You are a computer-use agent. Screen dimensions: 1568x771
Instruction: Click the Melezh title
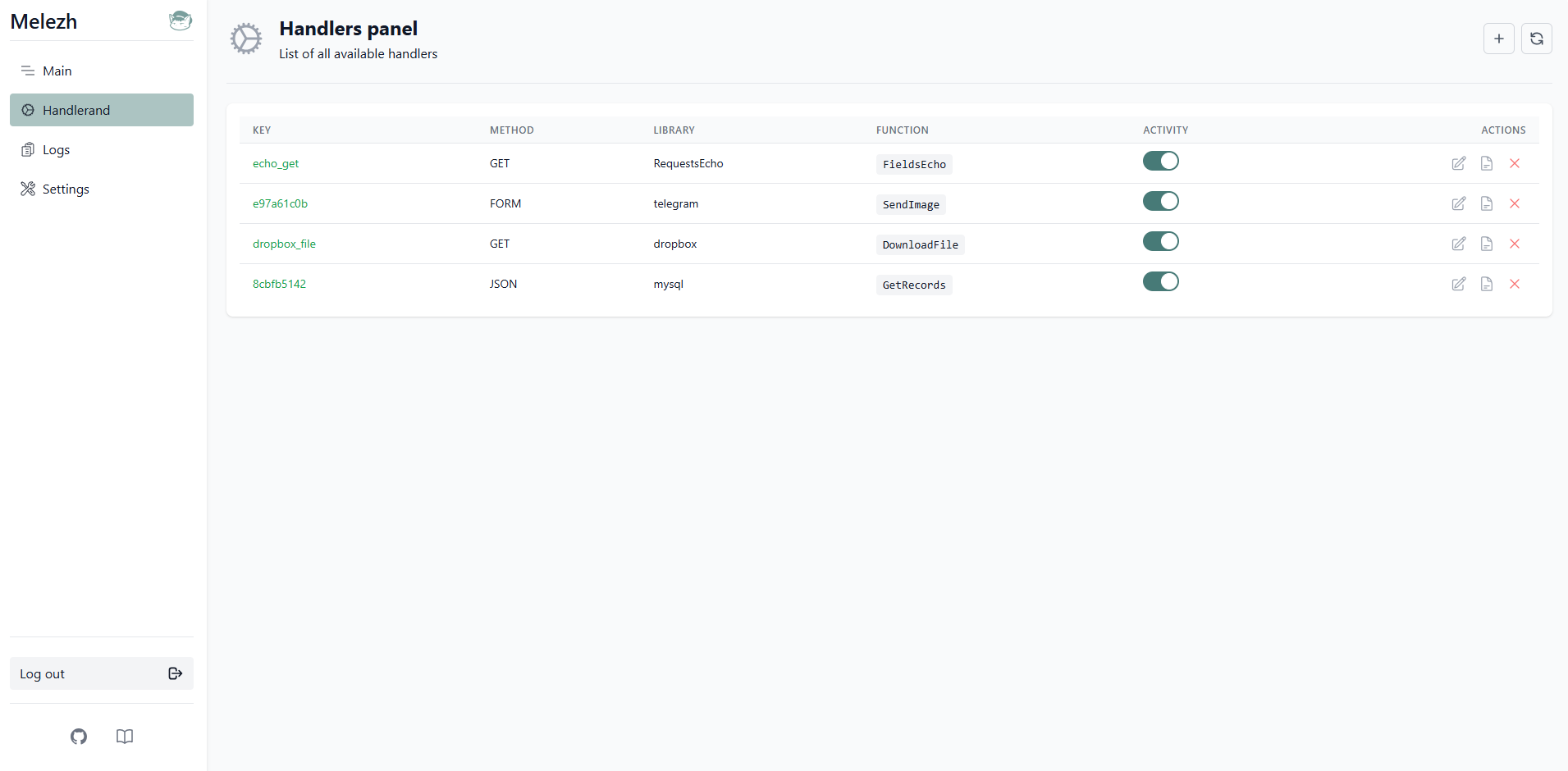(x=43, y=21)
